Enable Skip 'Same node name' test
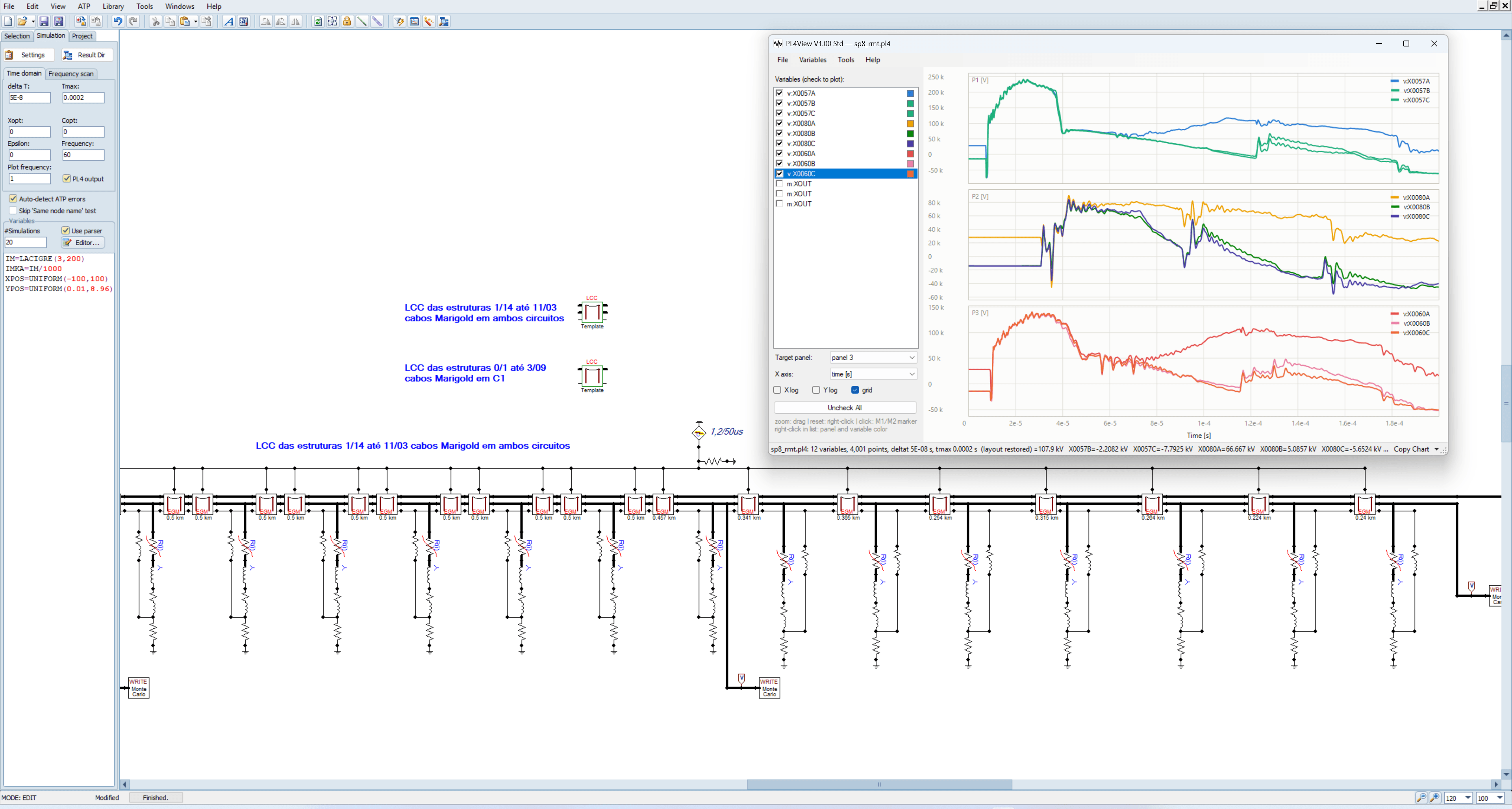Viewport: 1512px width, 809px height. [x=13, y=211]
